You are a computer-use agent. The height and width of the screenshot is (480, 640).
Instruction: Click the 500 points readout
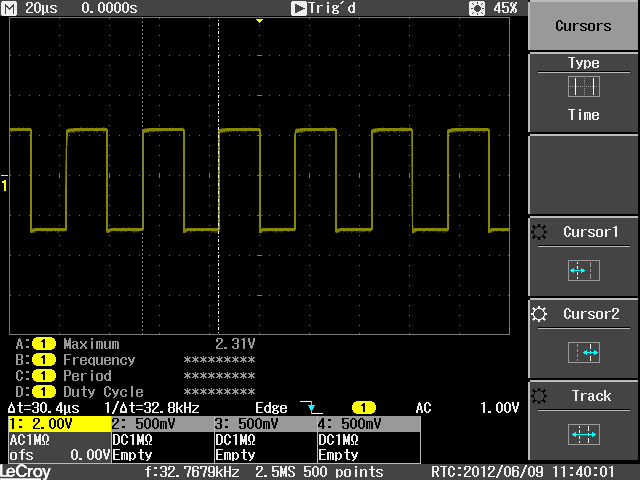pyautogui.click(x=343, y=472)
